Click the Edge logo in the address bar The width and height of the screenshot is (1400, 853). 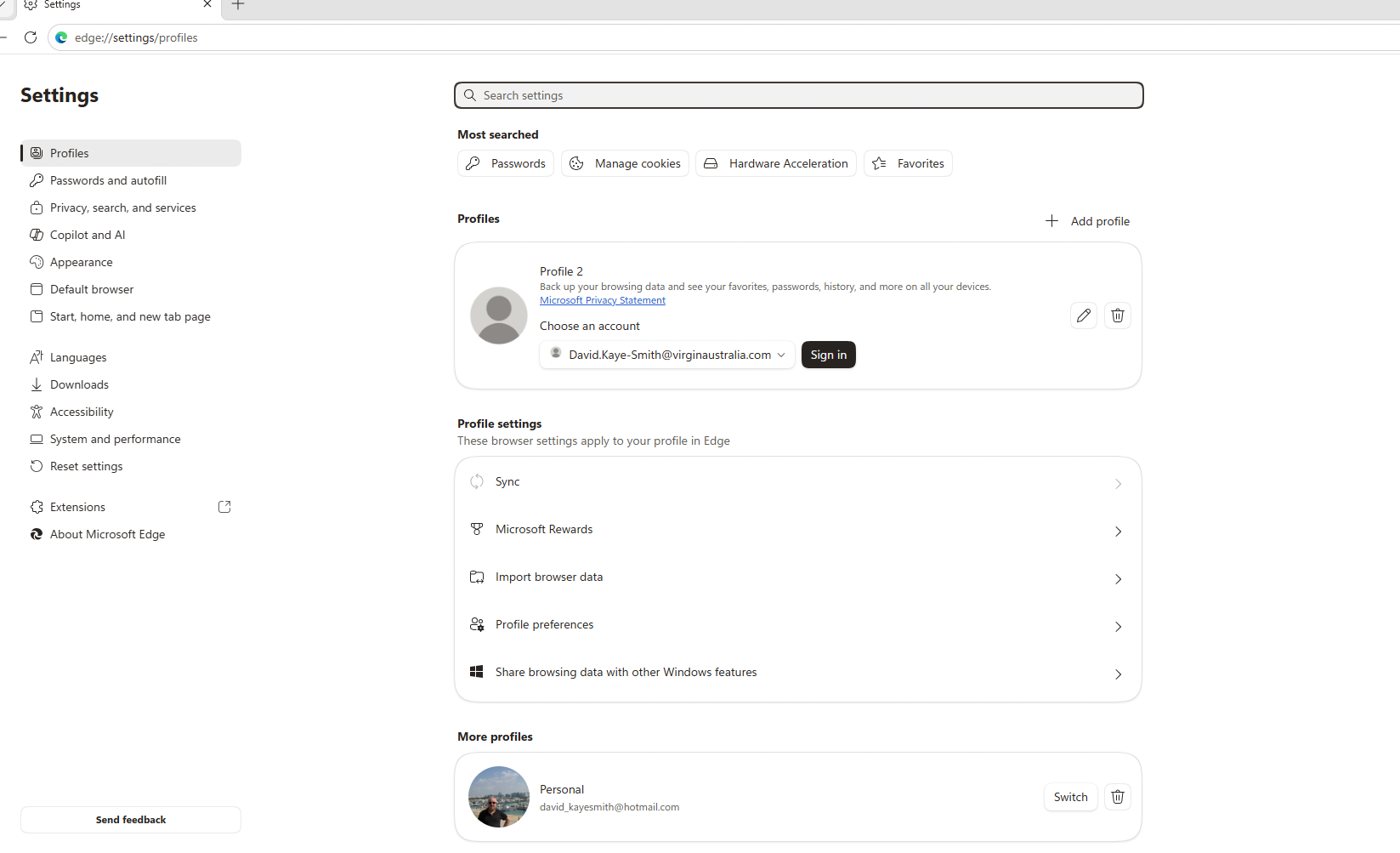(61, 37)
